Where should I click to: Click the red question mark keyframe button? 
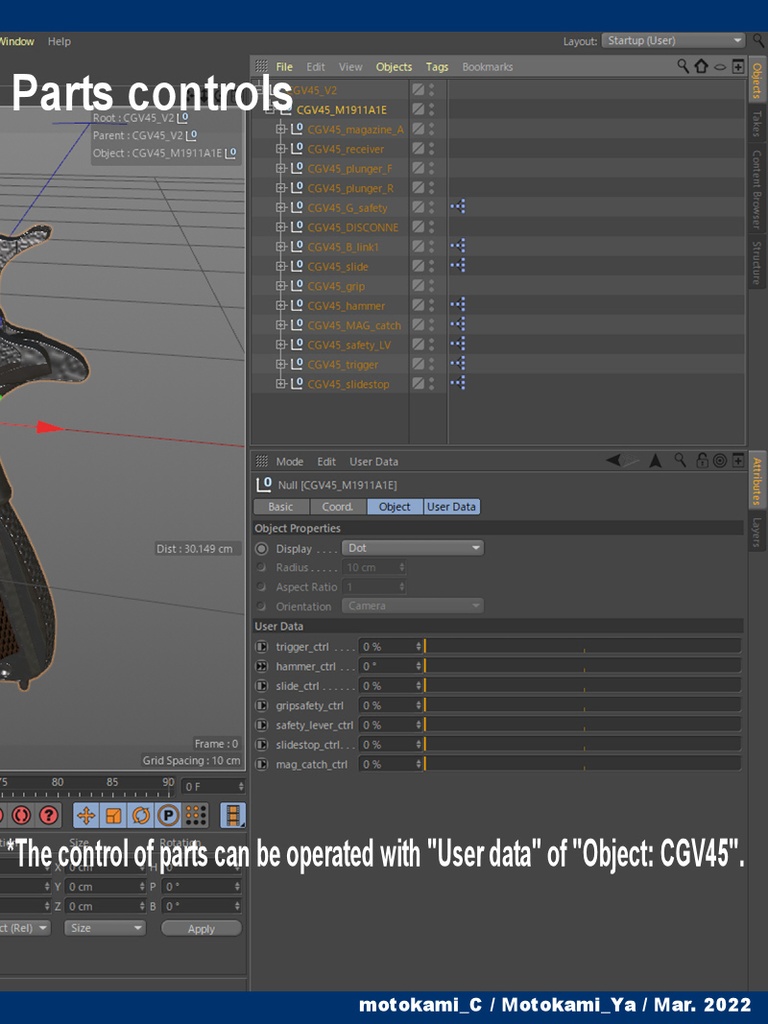(x=48, y=815)
